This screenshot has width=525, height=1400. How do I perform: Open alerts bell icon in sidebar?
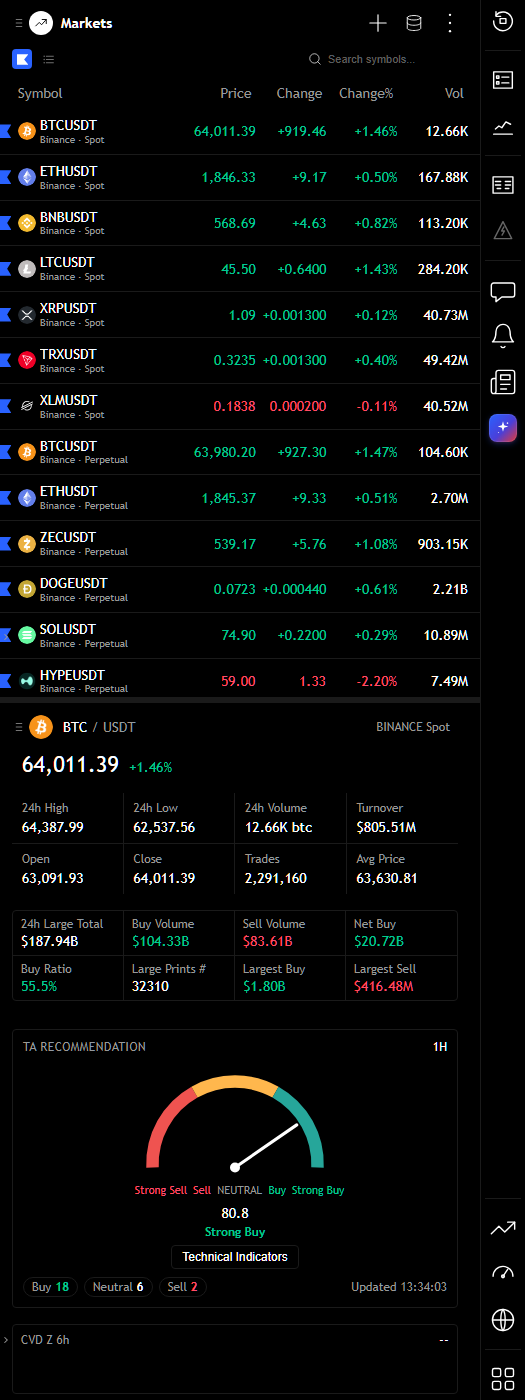tap(503, 336)
